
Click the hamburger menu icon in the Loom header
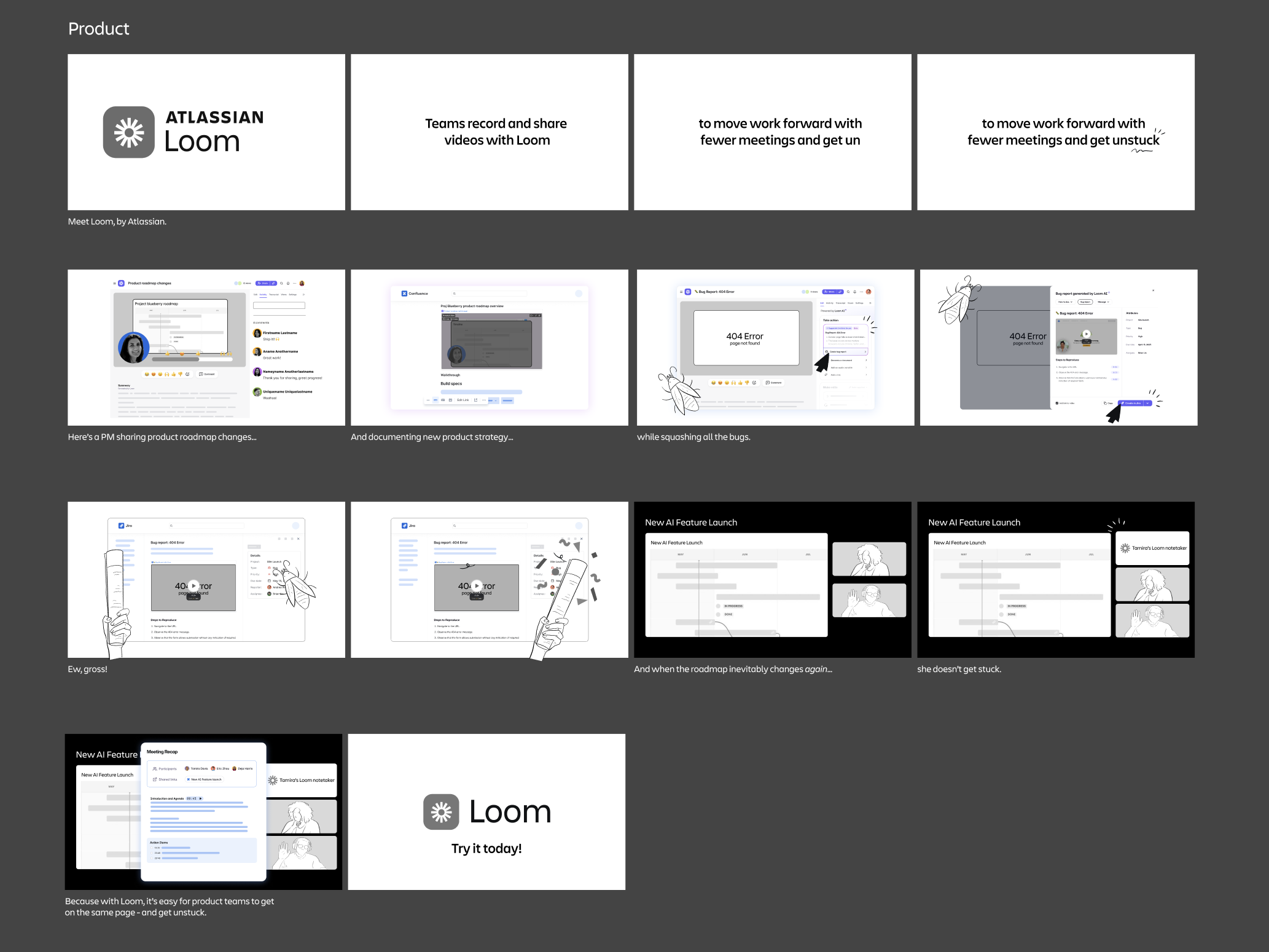point(114,283)
